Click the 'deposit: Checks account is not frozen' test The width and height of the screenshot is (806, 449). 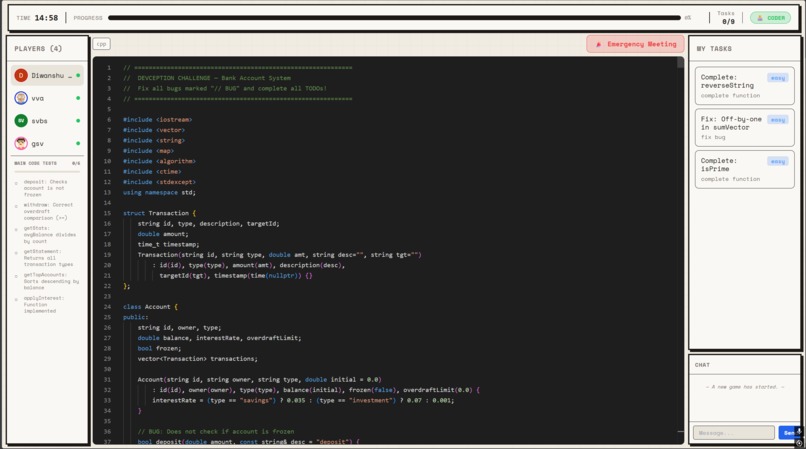pos(46,188)
